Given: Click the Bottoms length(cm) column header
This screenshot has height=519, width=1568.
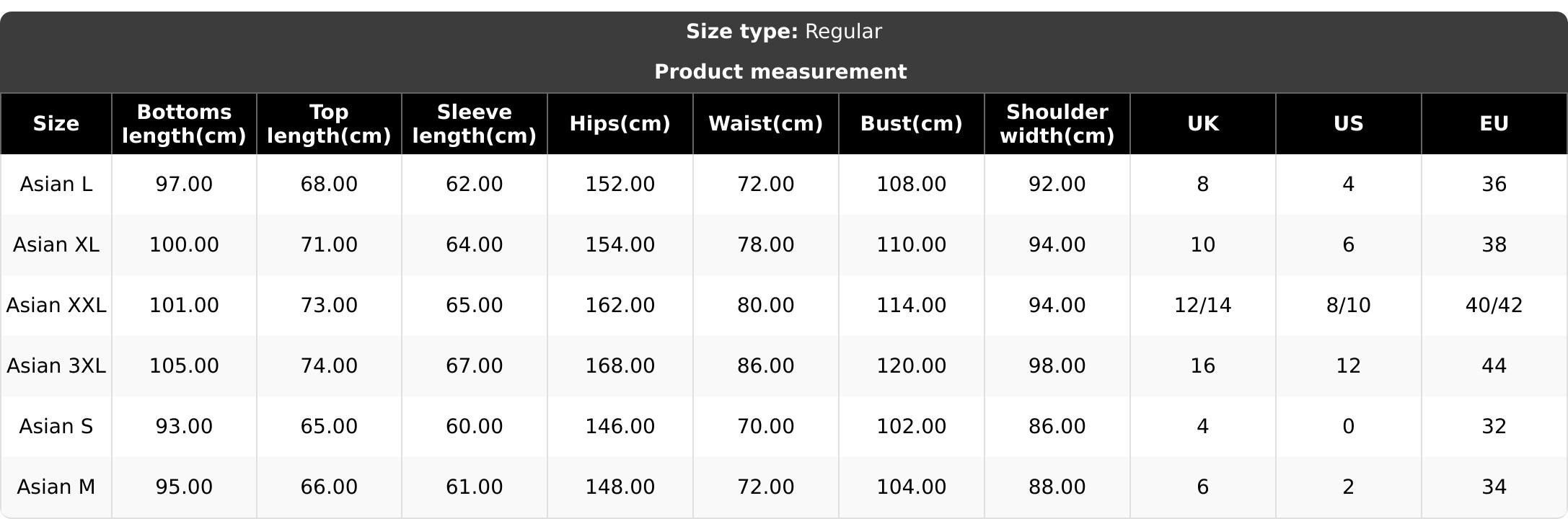Looking at the screenshot, I should pos(184,124).
